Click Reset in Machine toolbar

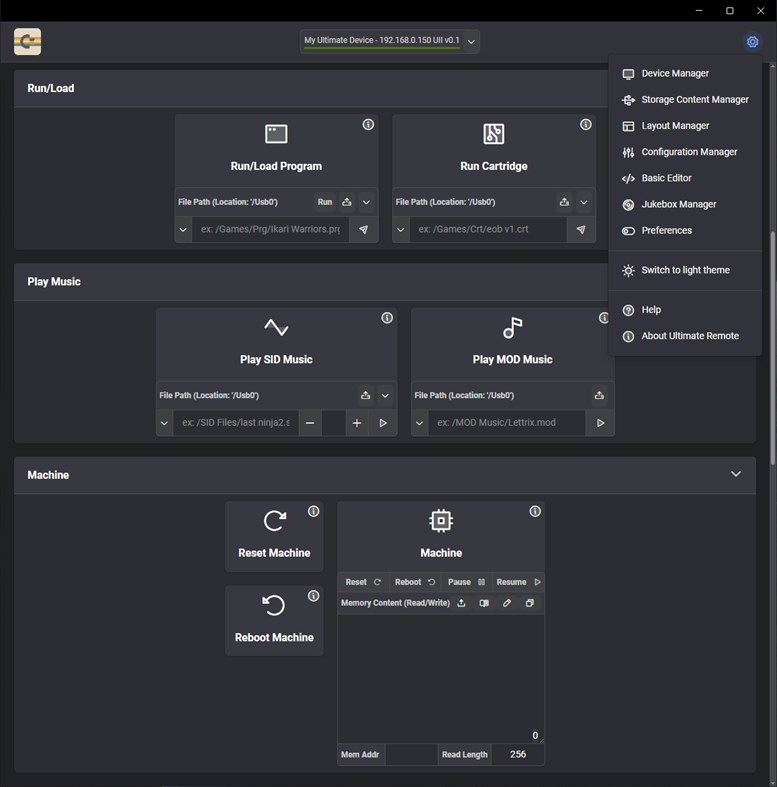click(363, 582)
